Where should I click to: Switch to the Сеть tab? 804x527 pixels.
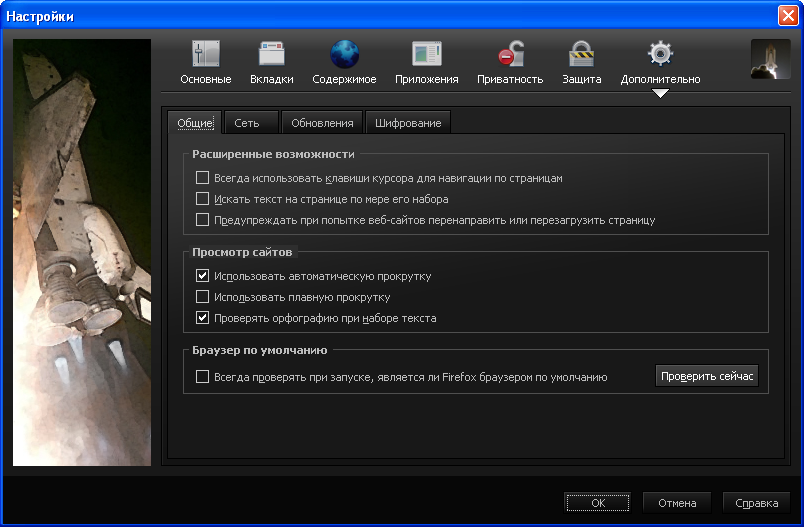(247, 123)
